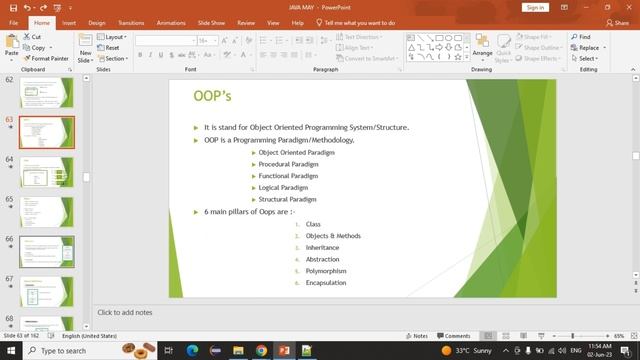This screenshot has width=640, height=360.
Task: Click zoom in plus button
Action: pyautogui.click(x=607, y=336)
